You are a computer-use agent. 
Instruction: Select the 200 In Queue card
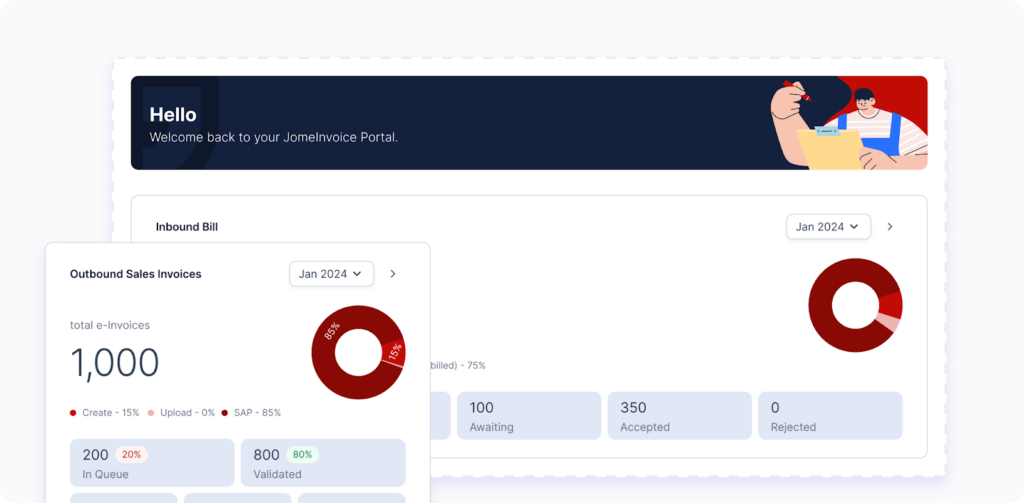coord(151,463)
